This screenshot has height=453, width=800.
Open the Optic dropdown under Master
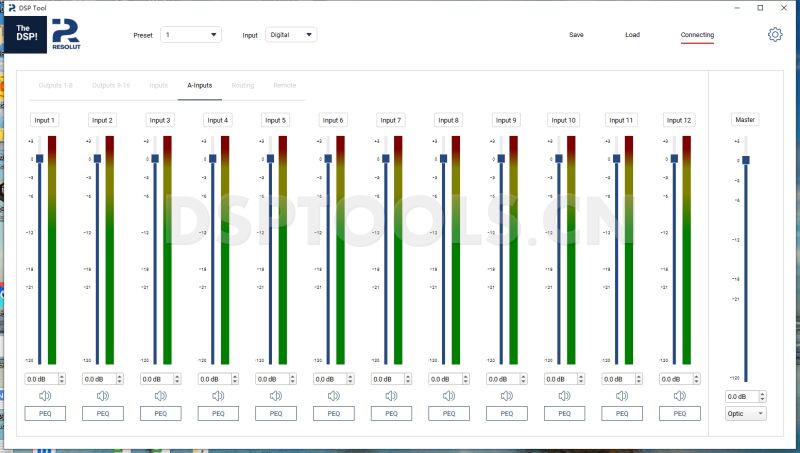(x=746, y=413)
